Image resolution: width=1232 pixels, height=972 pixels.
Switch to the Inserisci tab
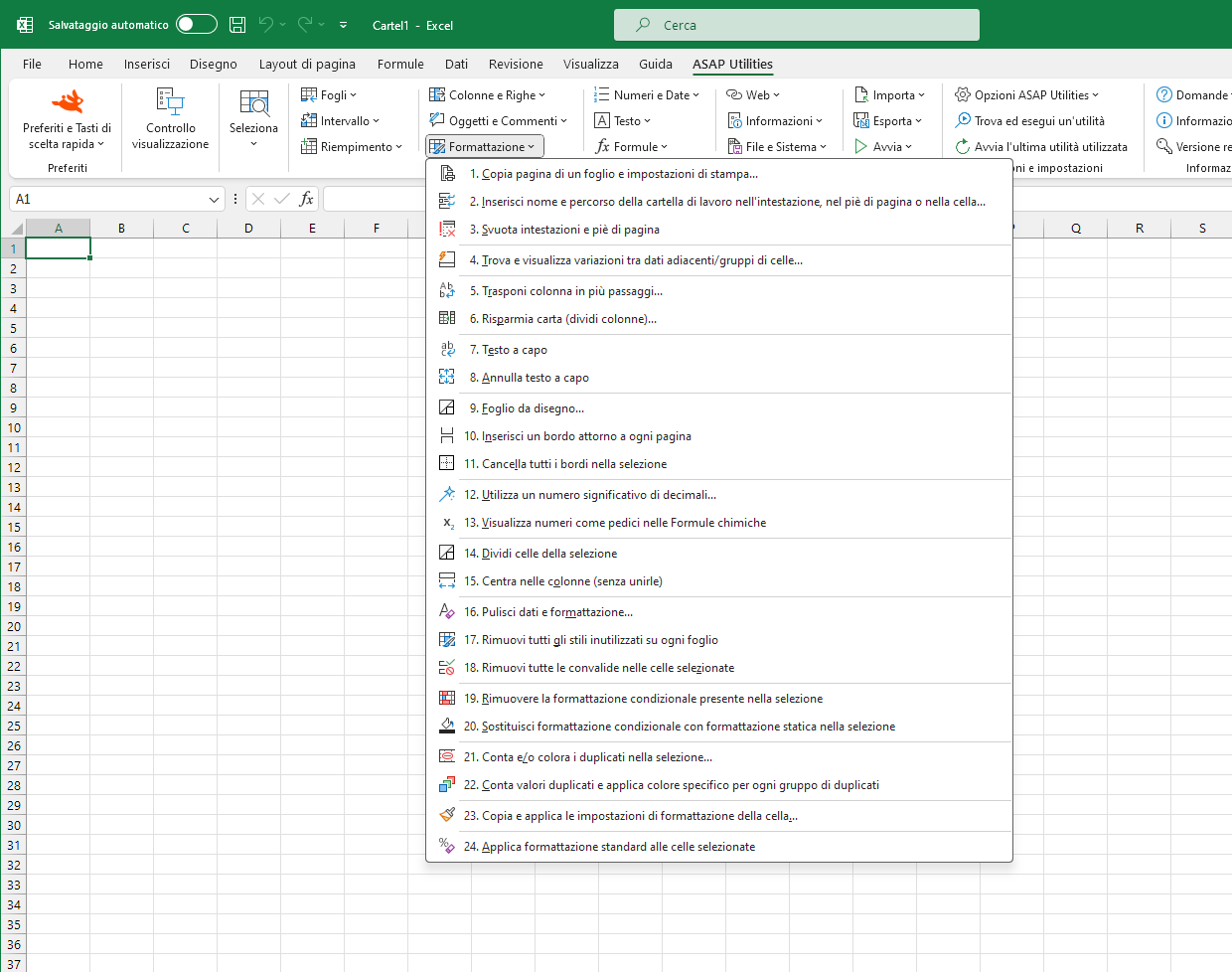coord(147,64)
